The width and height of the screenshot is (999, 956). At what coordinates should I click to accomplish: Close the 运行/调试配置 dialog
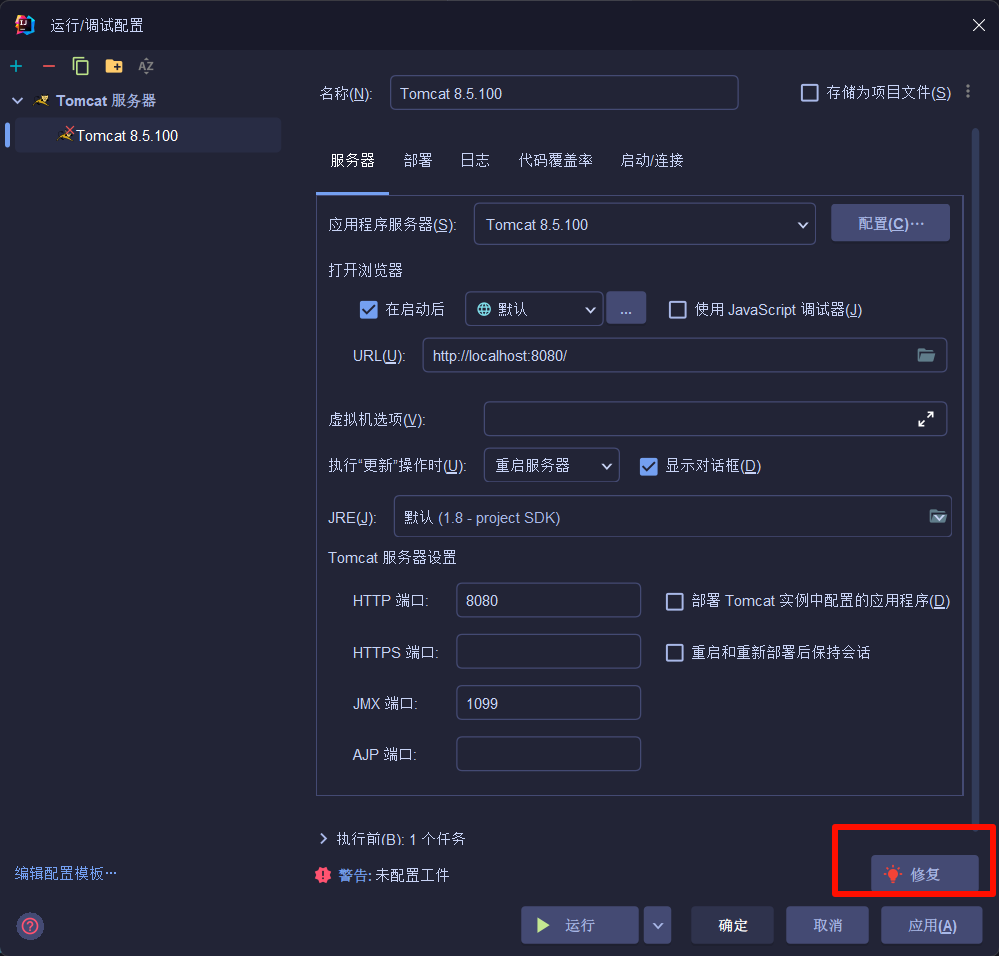point(979,25)
